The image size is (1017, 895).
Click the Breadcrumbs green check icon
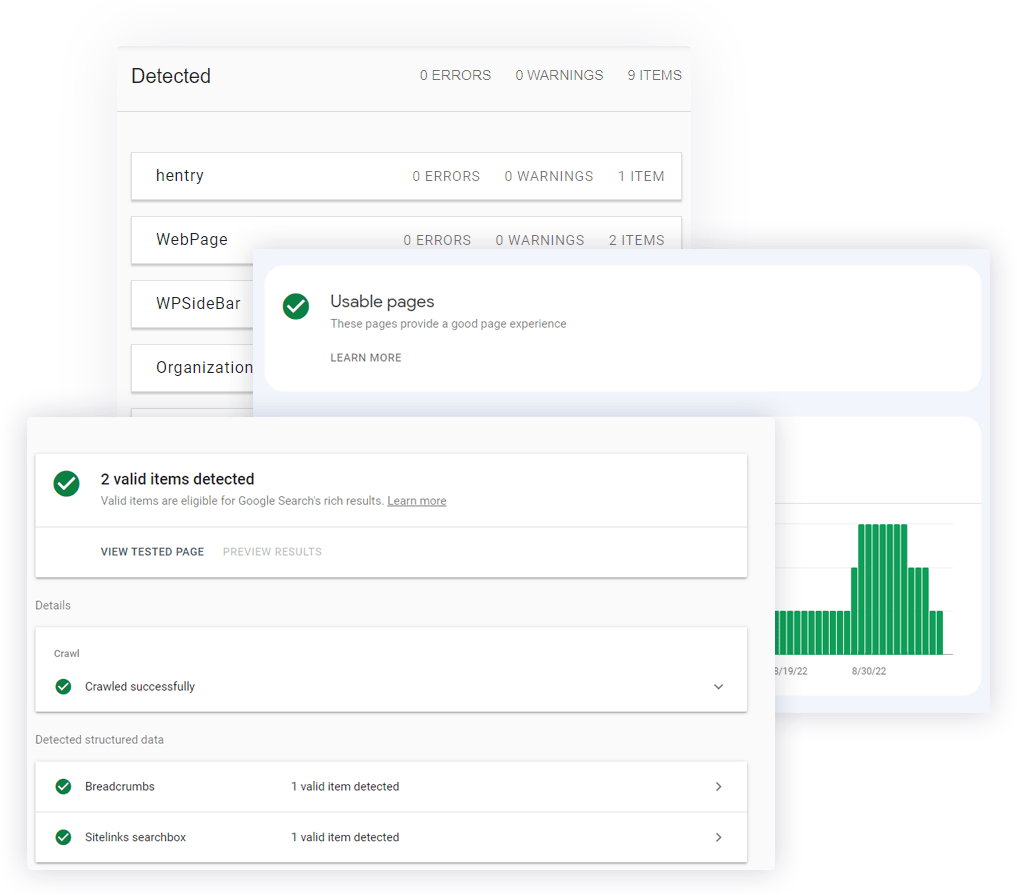tap(64, 786)
